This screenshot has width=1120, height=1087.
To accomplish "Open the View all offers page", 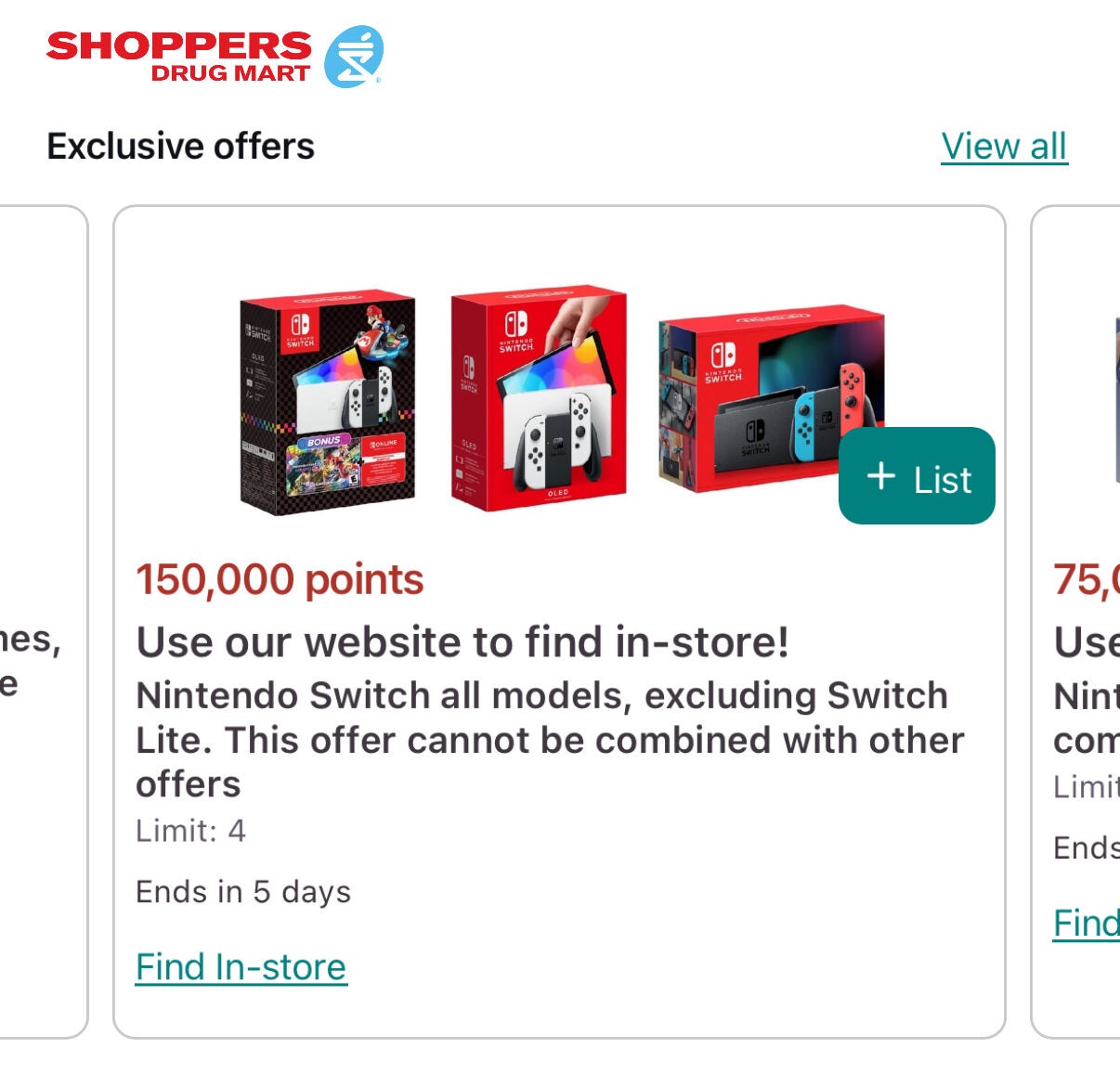I will click(x=1004, y=145).
